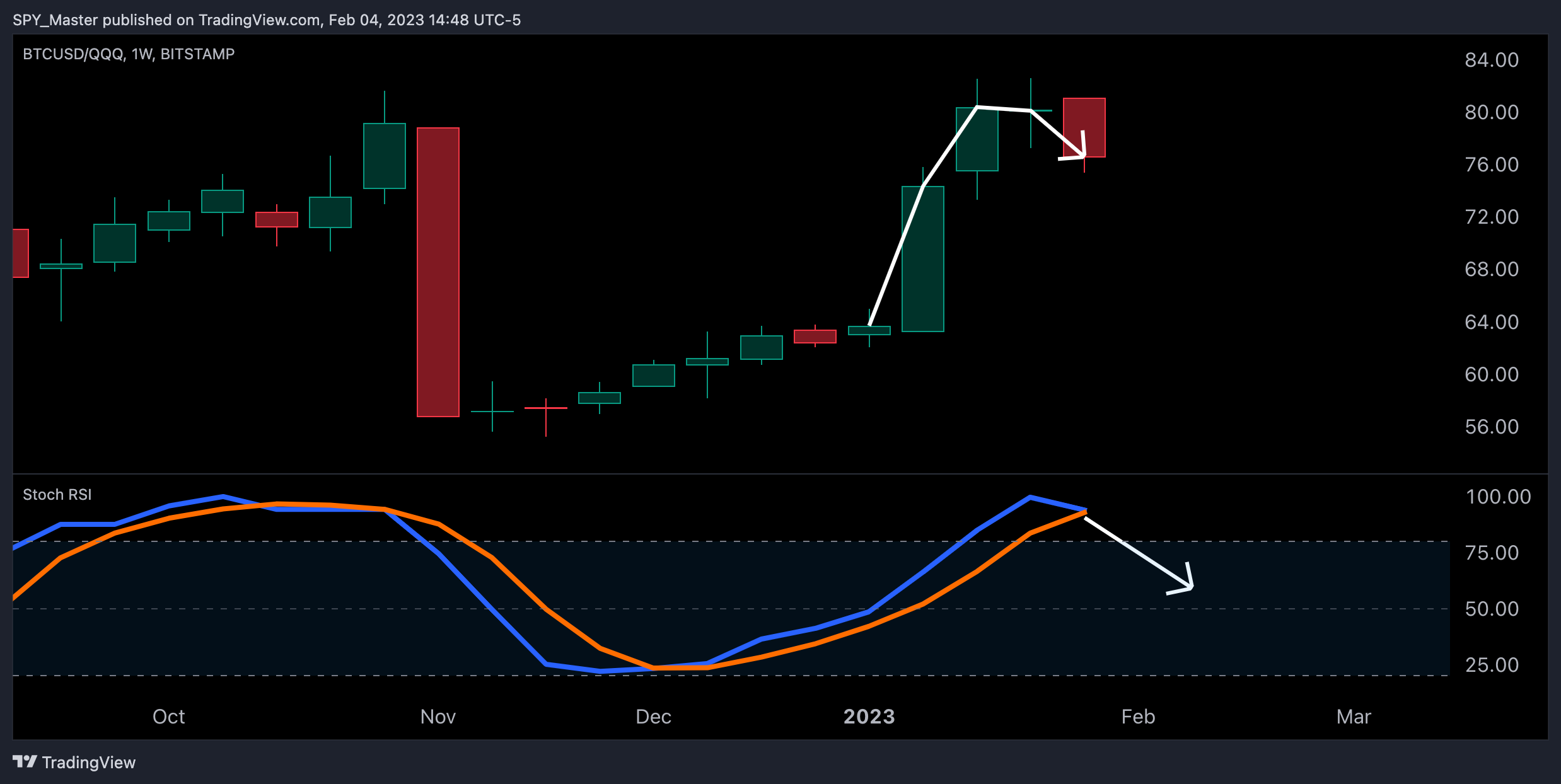Click the 50.00 Stoch RSI axis label
Screen dimensions: 1561x784
1492,609
